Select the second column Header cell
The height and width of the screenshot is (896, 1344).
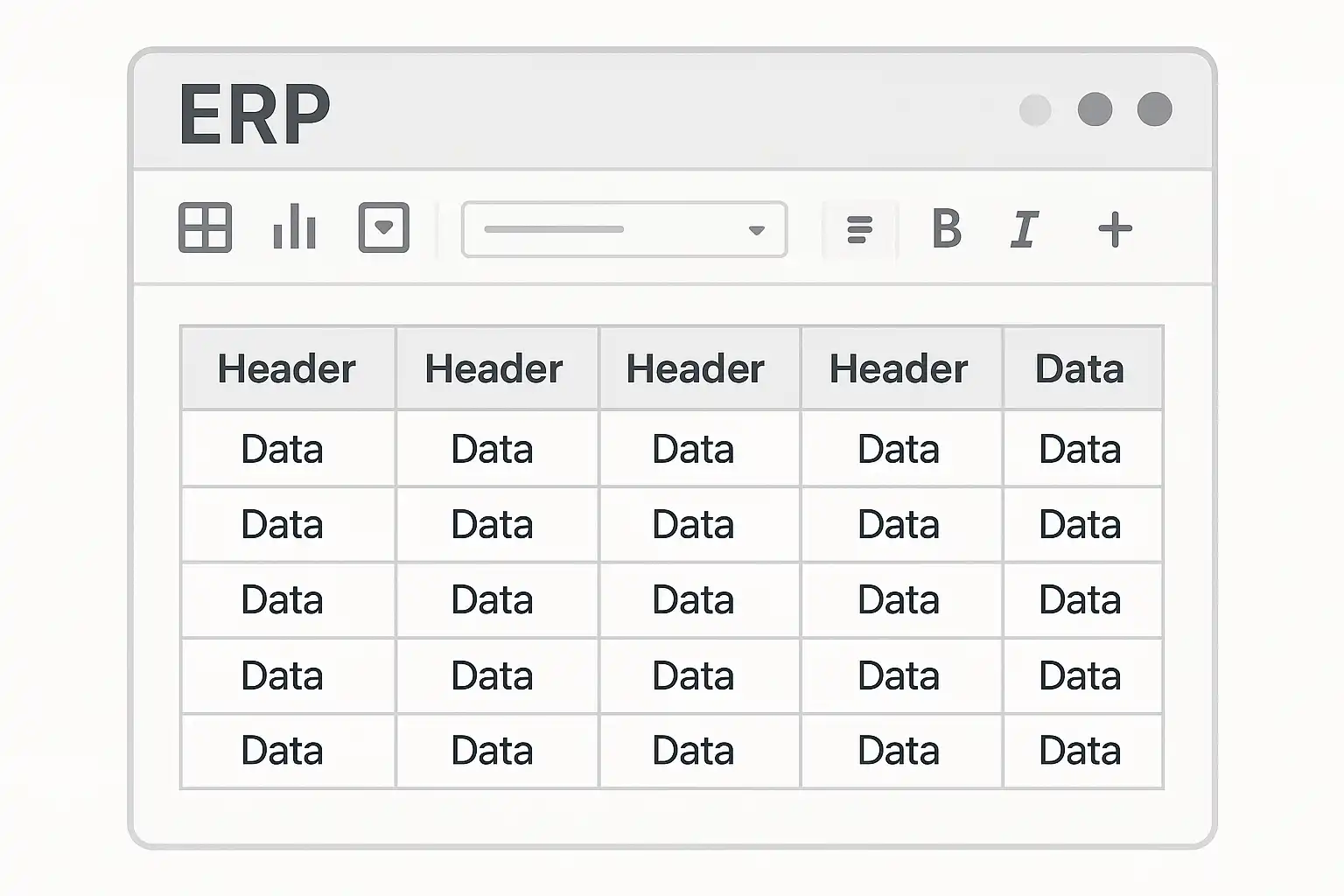tap(494, 368)
